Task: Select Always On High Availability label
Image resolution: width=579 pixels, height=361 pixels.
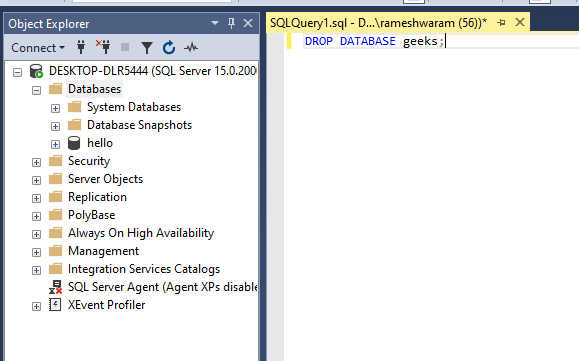Action: click(x=141, y=233)
